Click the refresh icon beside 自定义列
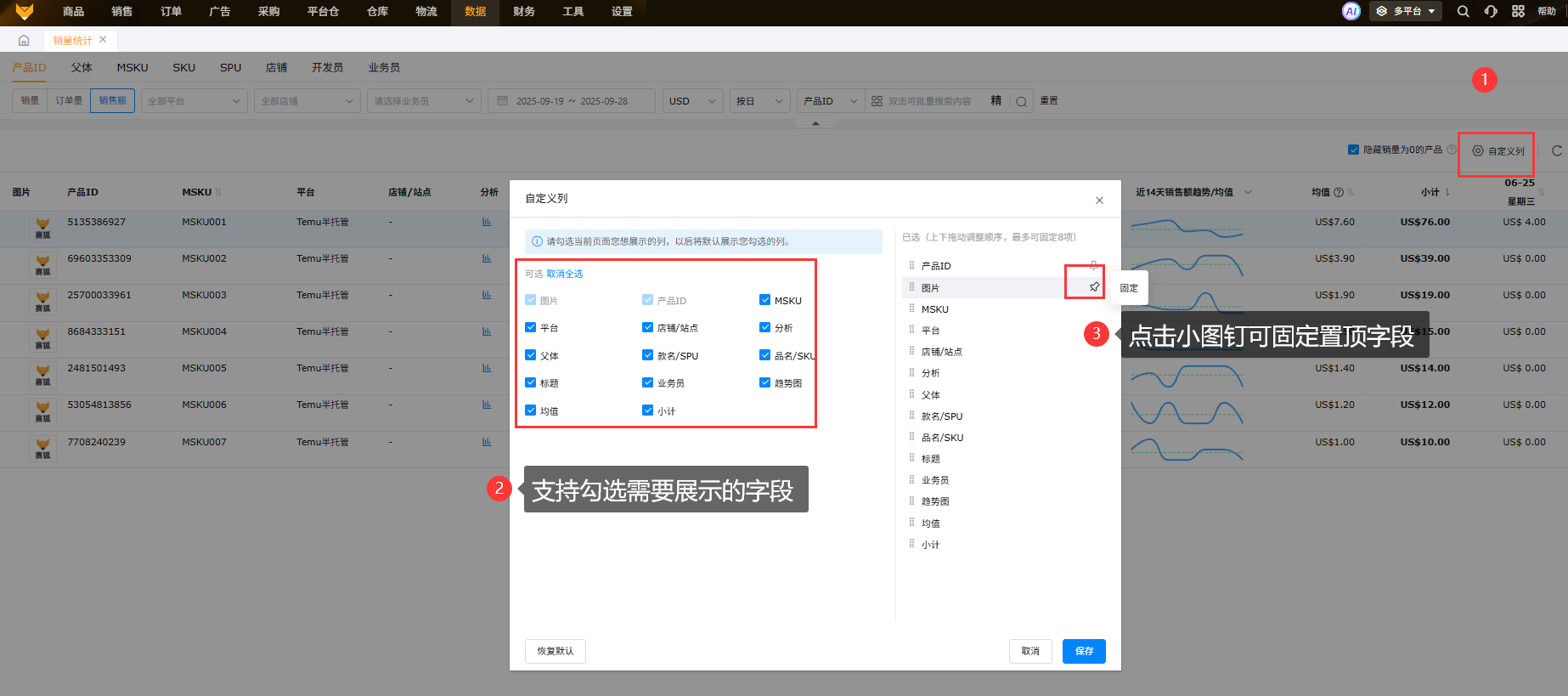1568x696 pixels. point(1556,150)
